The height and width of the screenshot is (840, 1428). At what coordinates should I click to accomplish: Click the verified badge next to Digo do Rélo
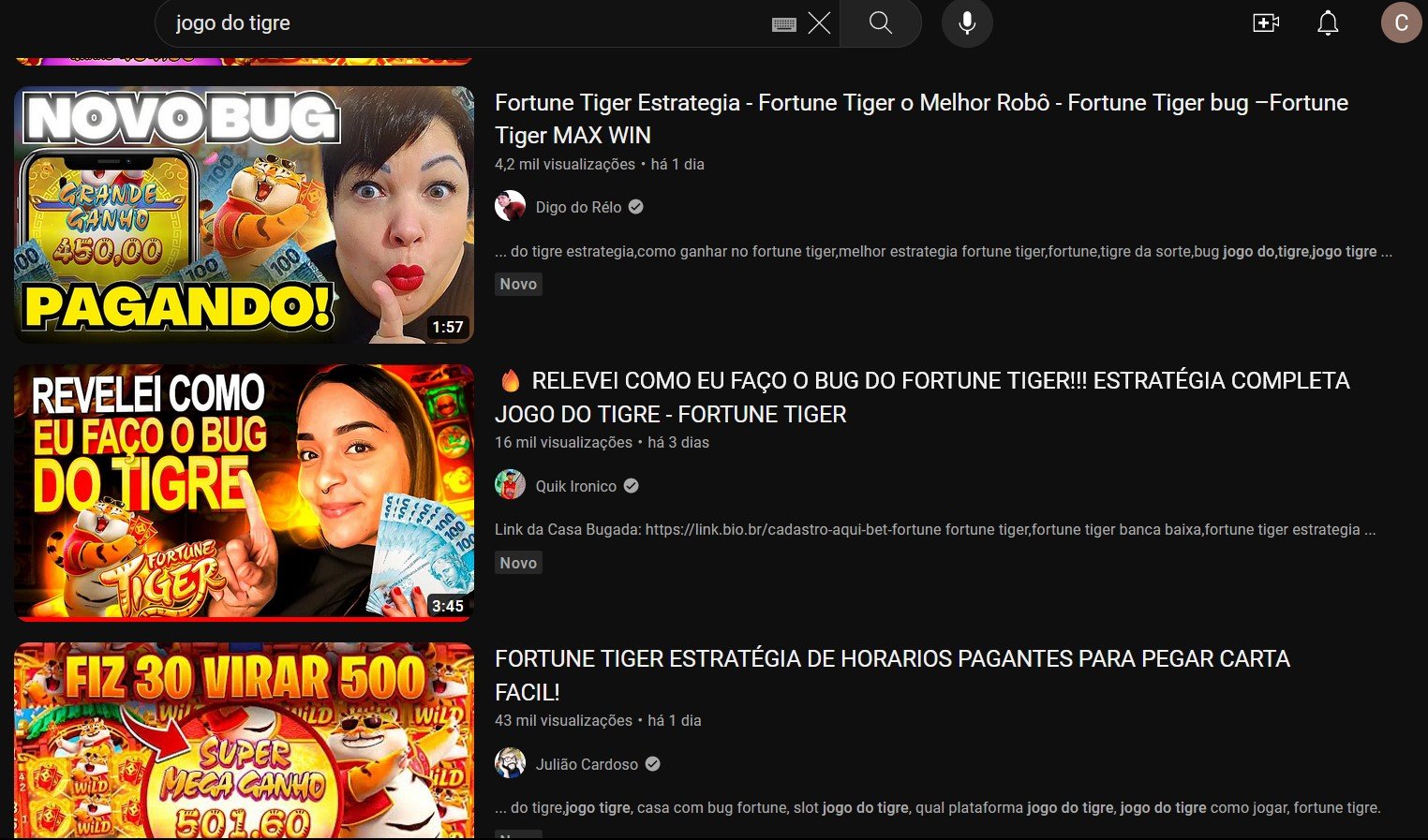635,207
